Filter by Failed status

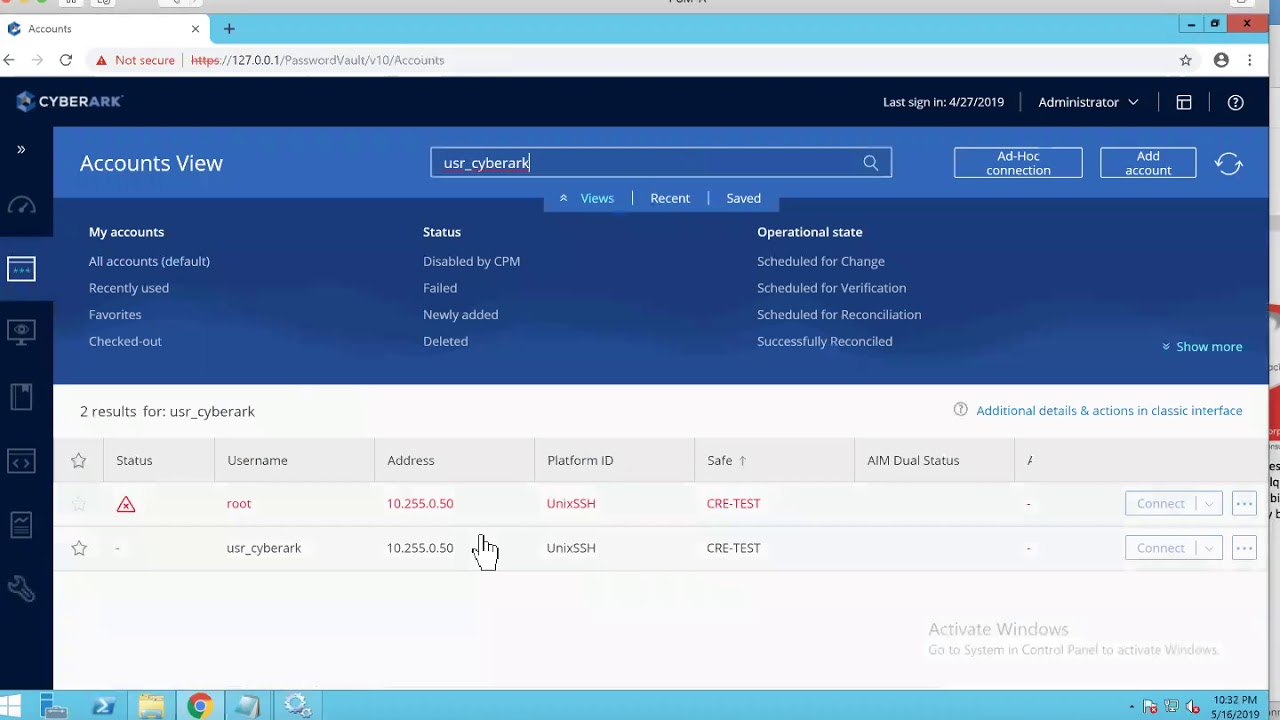(x=440, y=288)
